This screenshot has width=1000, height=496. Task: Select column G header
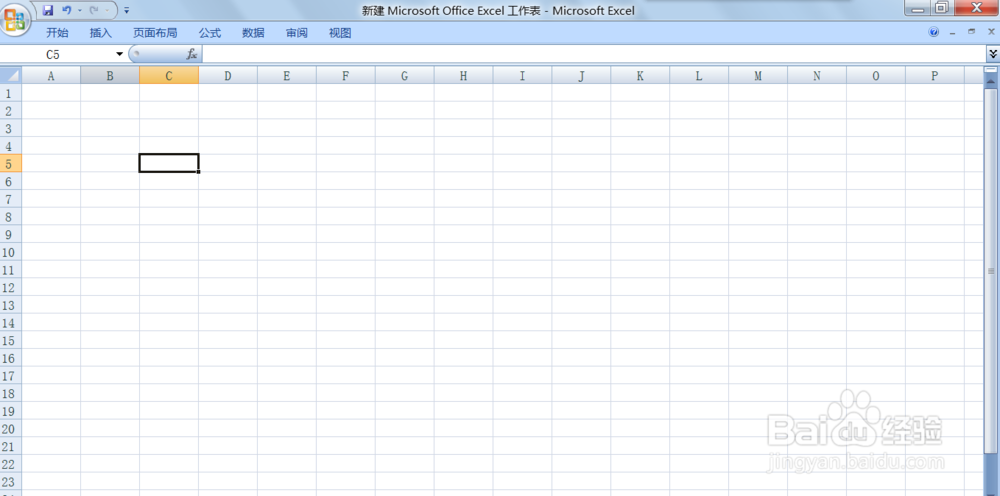click(x=404, y=76)
